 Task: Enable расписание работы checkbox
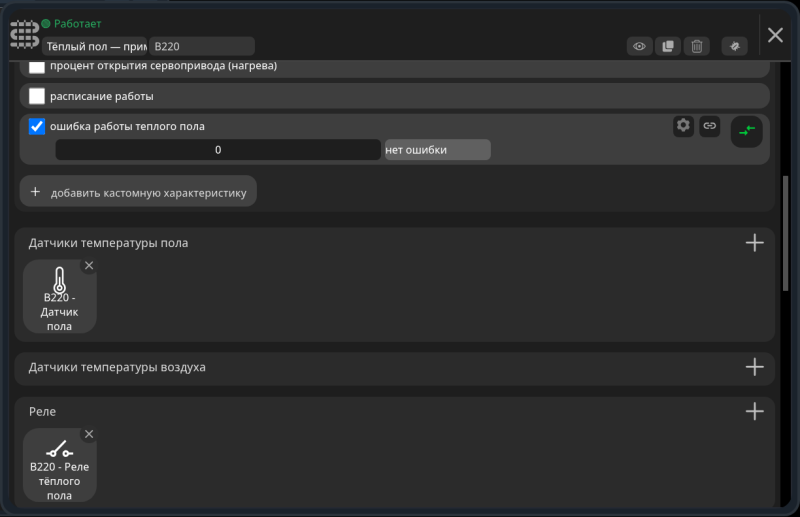pos(37,96)
